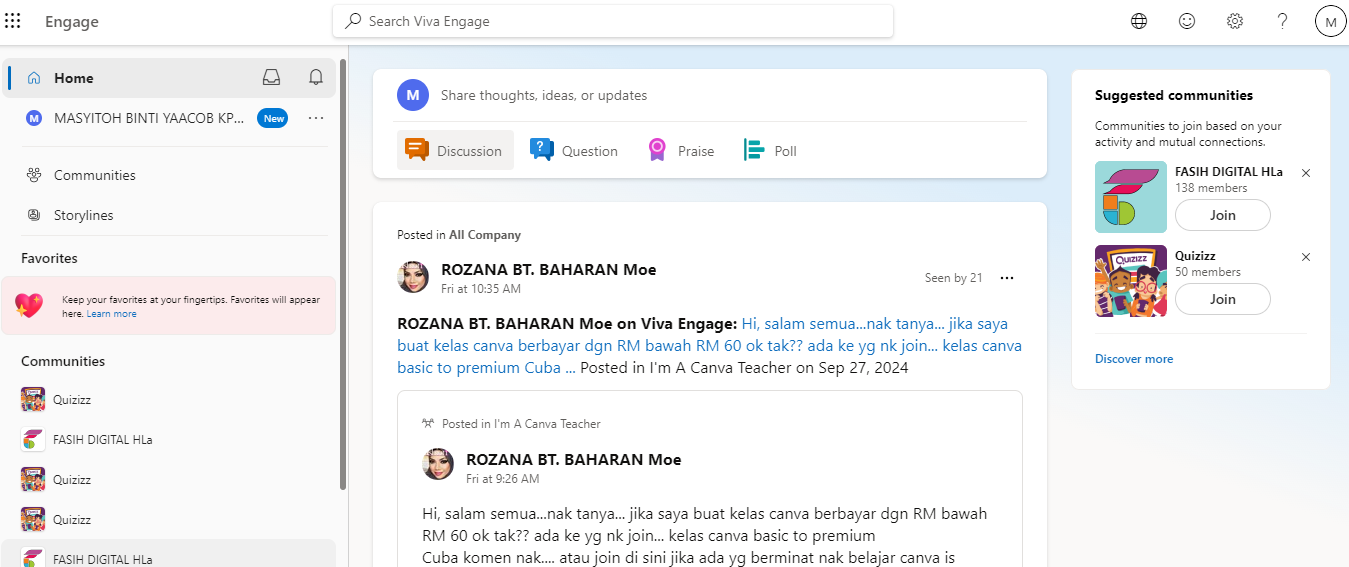Open the notifications bell
The width and height of the screenshot is (1349, 567).
(x=316, y=77)
